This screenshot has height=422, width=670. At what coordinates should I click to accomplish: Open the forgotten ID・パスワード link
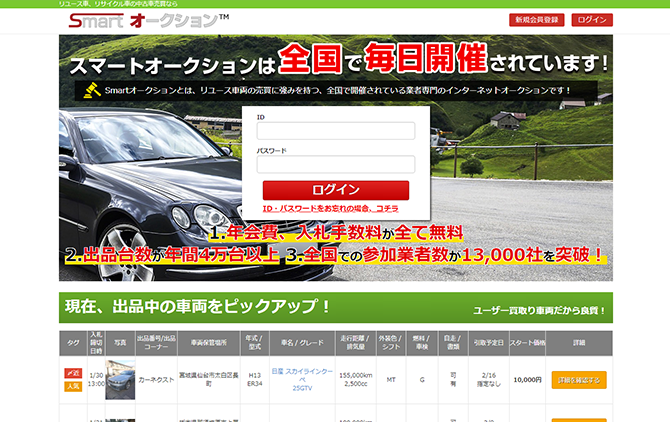point(330,208)
